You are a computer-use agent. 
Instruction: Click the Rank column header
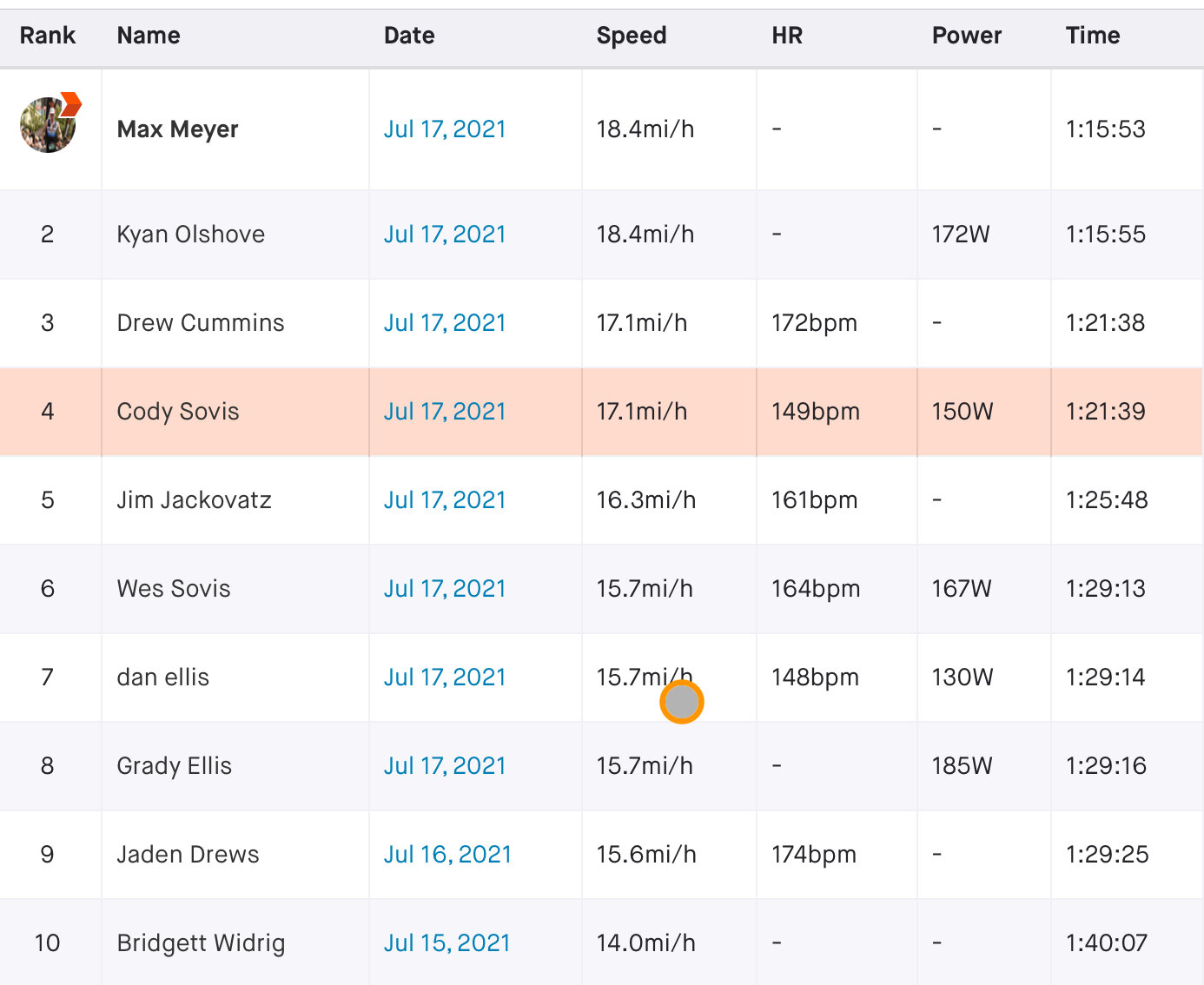48,36
